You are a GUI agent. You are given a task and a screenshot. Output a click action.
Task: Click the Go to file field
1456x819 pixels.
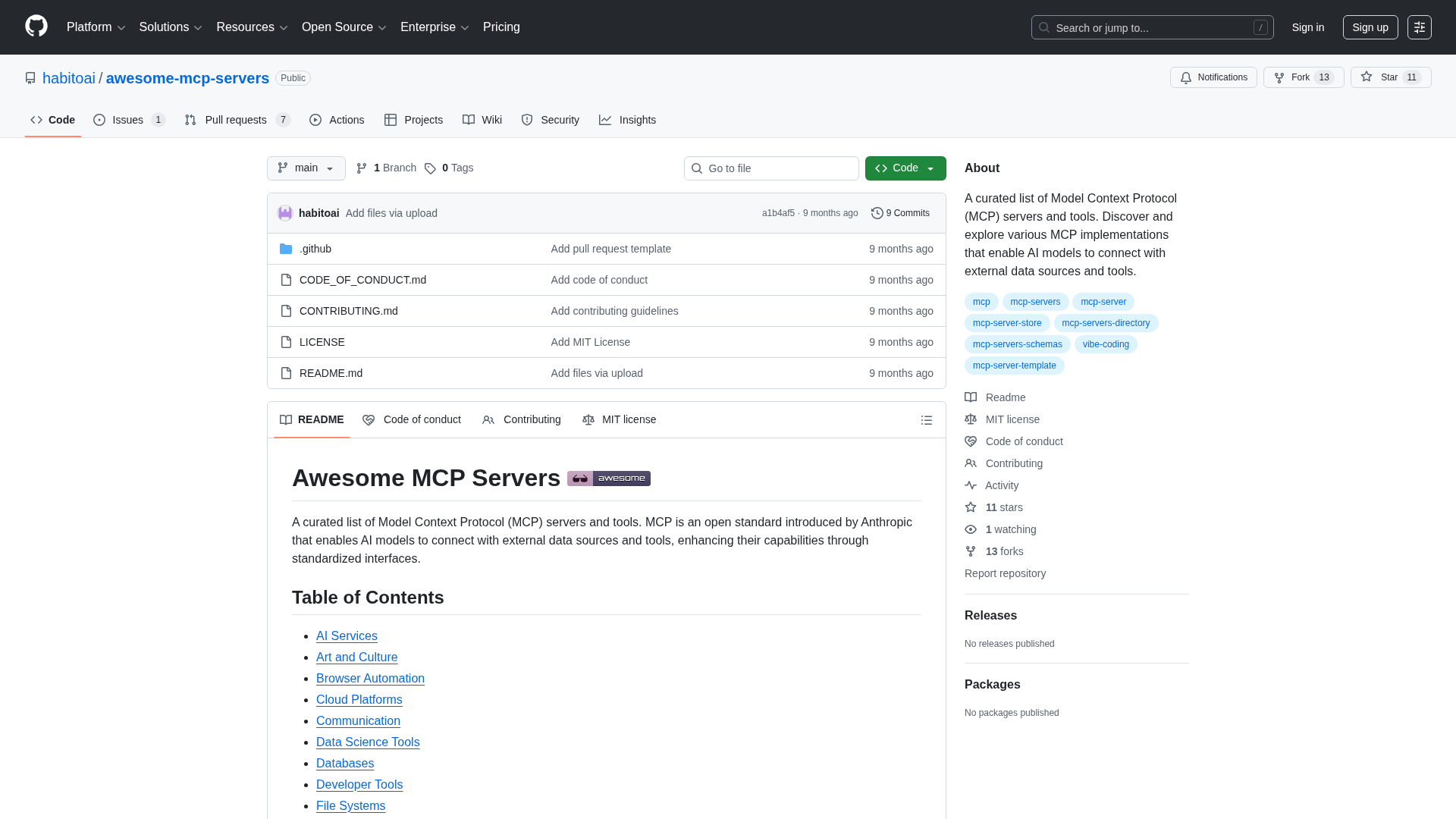tap(771, 168)
